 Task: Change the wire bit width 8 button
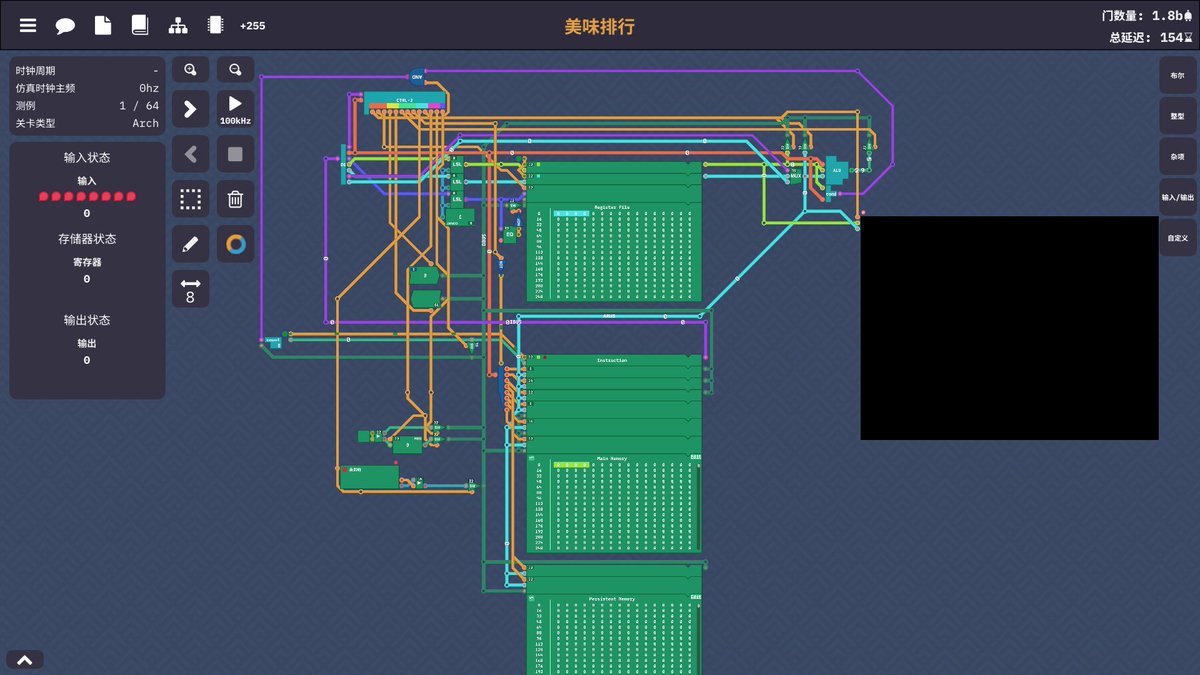coord(190,289)
